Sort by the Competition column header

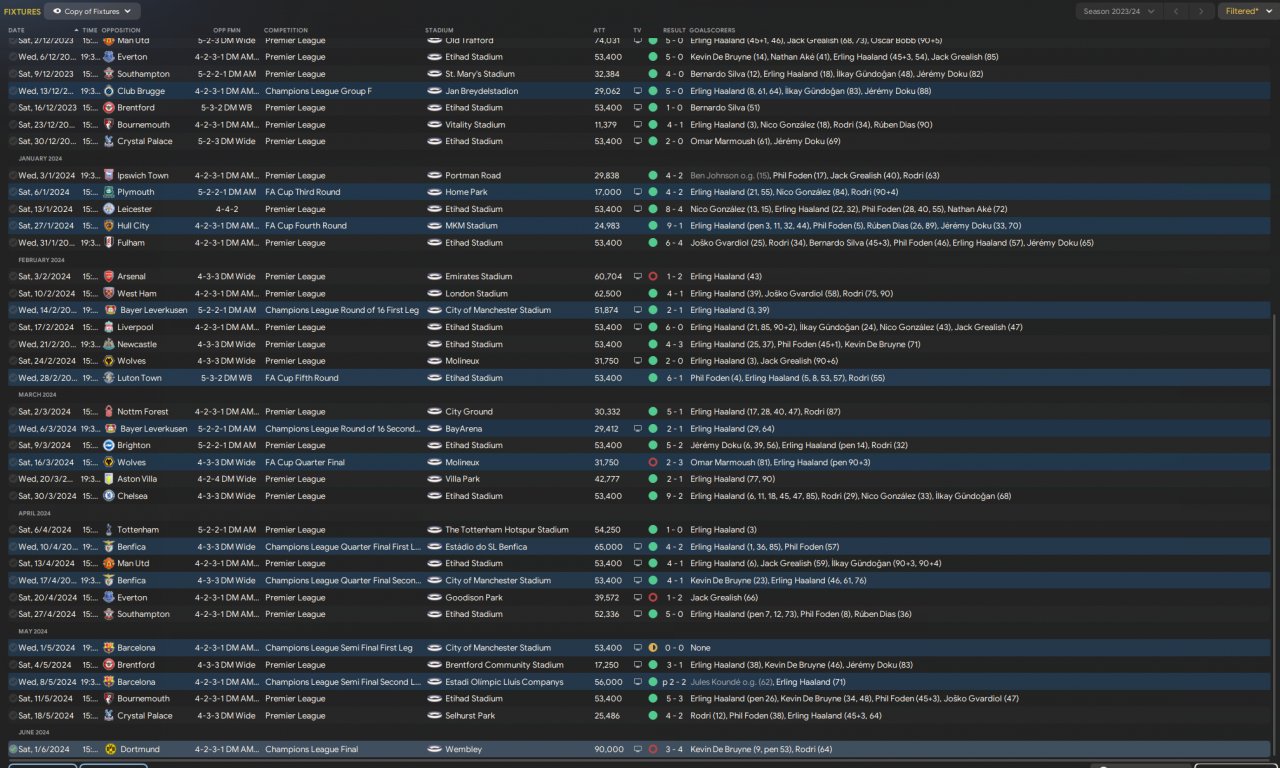pos(286,30)
